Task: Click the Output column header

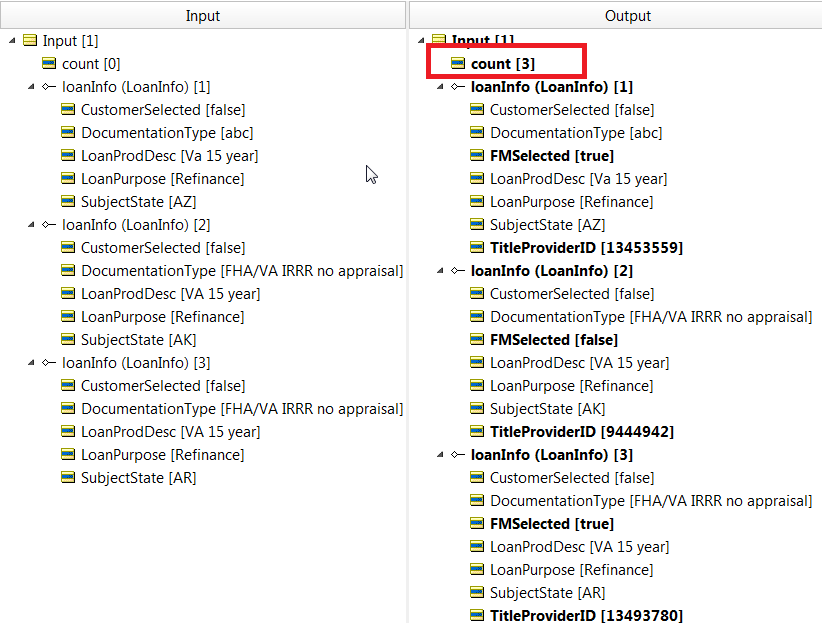Action: (x=616, y=15)
